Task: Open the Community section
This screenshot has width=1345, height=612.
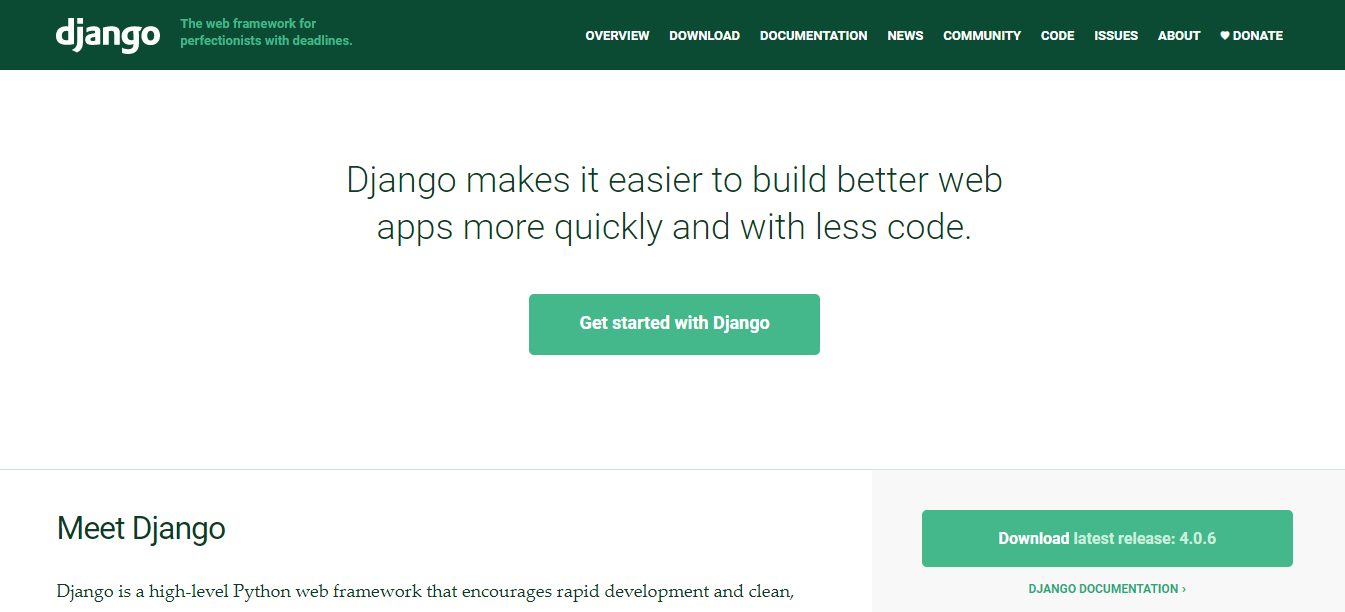Action: pos(982,36)
